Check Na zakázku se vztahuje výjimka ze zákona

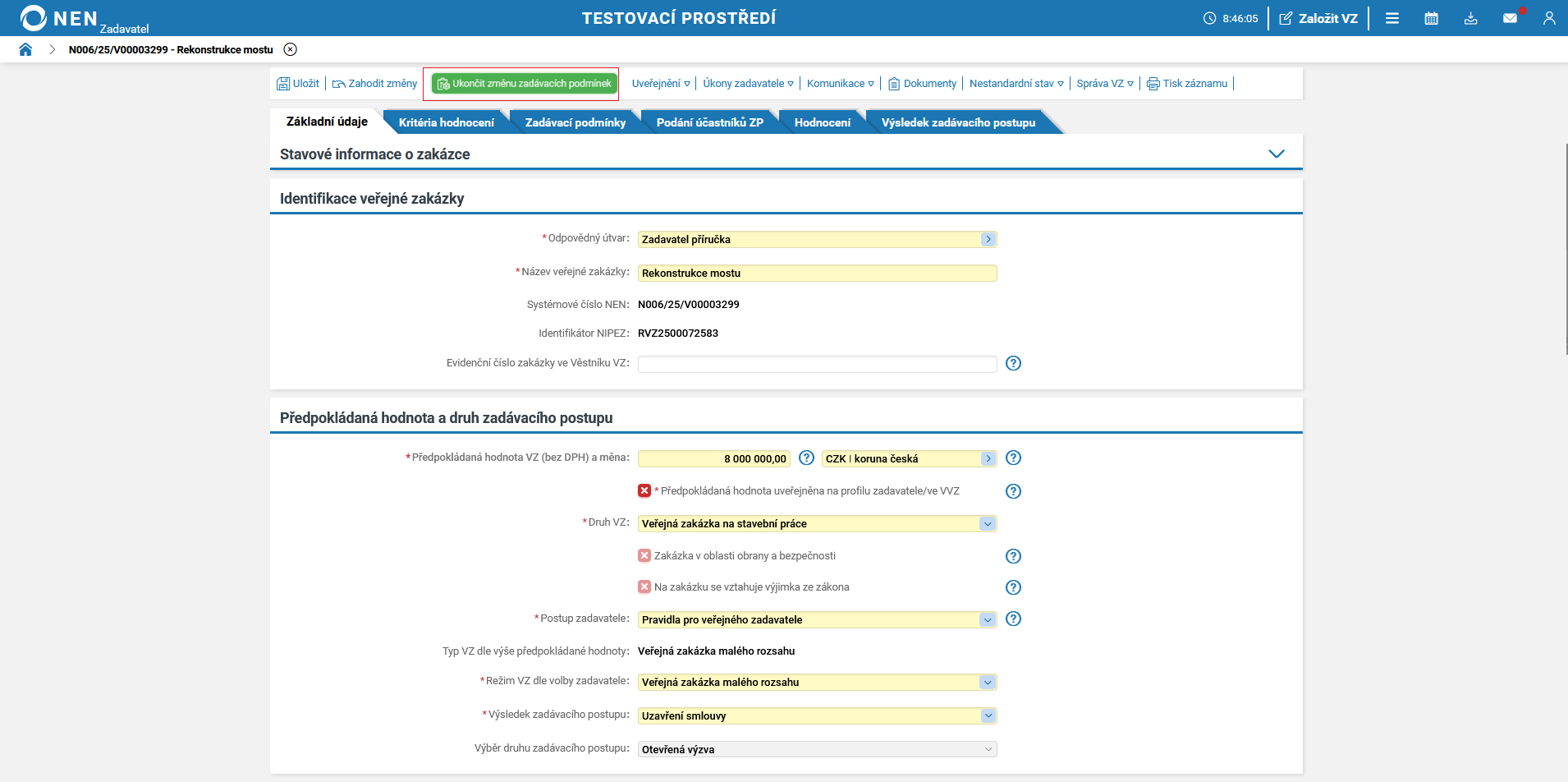pyautogui.click(x=644, y=587)
